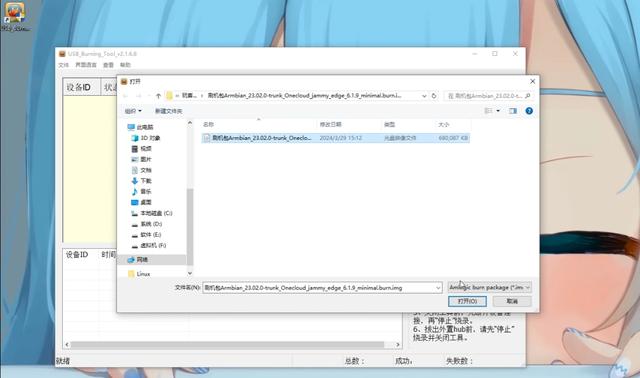
Task: Toggle the preview pane icon
Action: click(x=513, y=111)
